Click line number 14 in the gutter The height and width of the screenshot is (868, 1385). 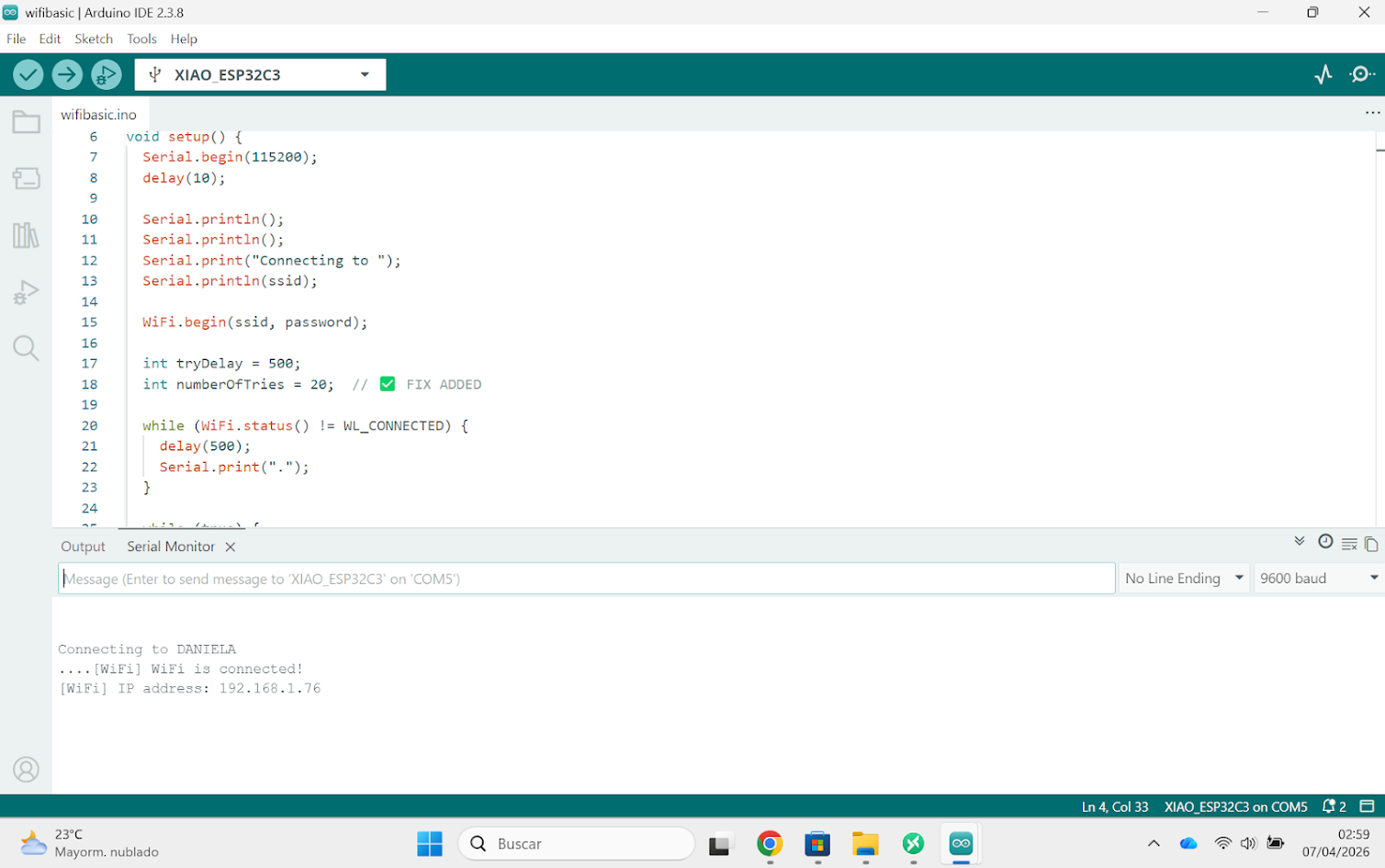[x=89, y=302]
